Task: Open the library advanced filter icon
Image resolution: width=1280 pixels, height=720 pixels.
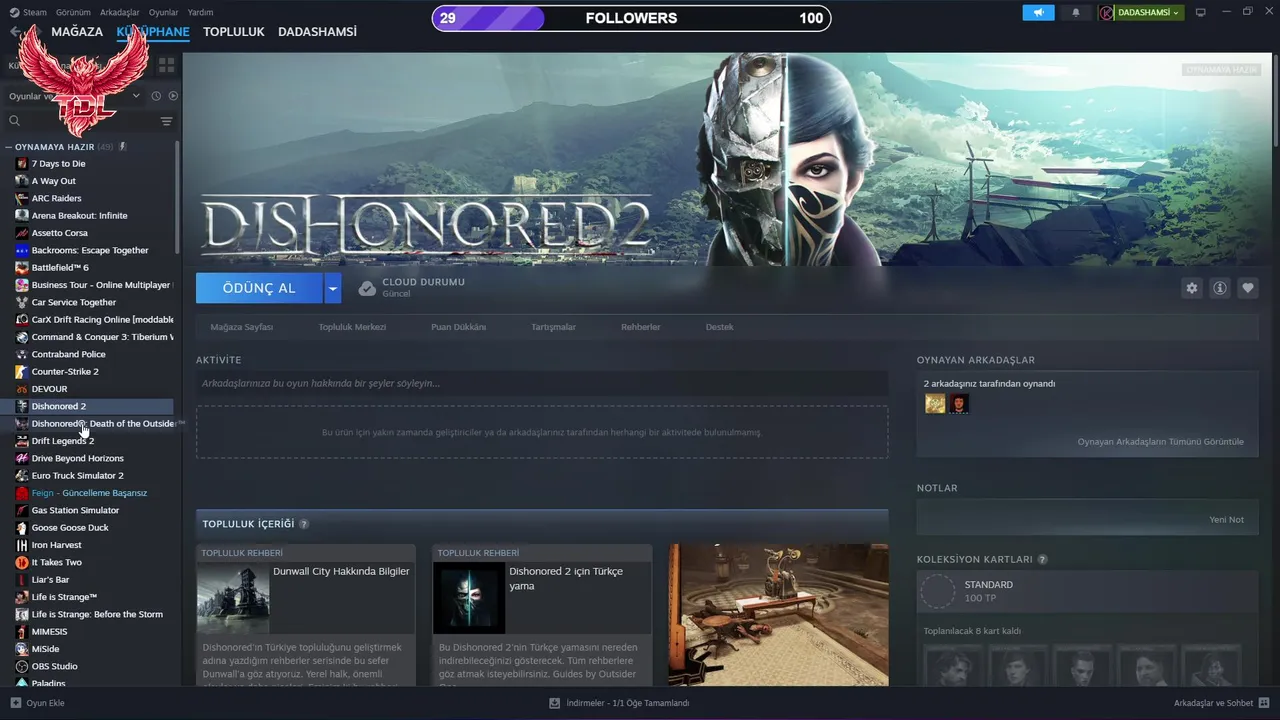Action: (166, 121)
